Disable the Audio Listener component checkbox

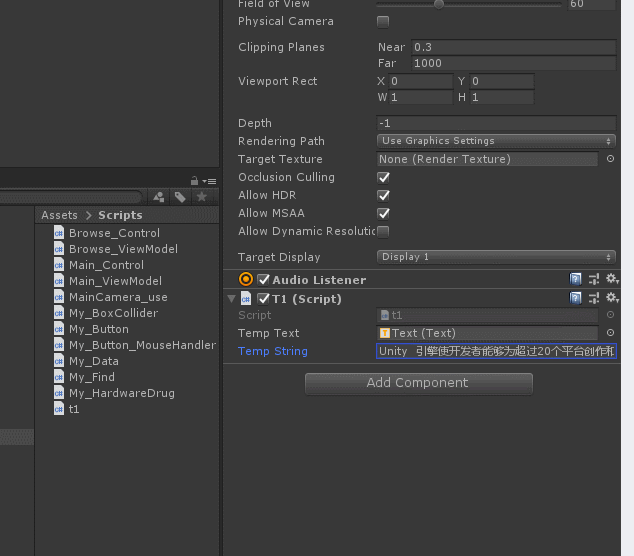point(264,279)
